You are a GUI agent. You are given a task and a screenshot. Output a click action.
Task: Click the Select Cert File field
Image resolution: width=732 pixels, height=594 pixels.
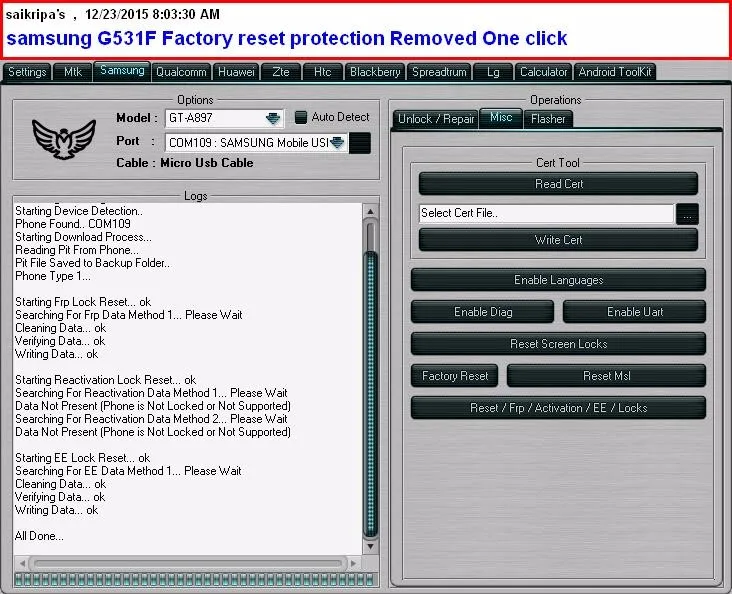point(547,213)
